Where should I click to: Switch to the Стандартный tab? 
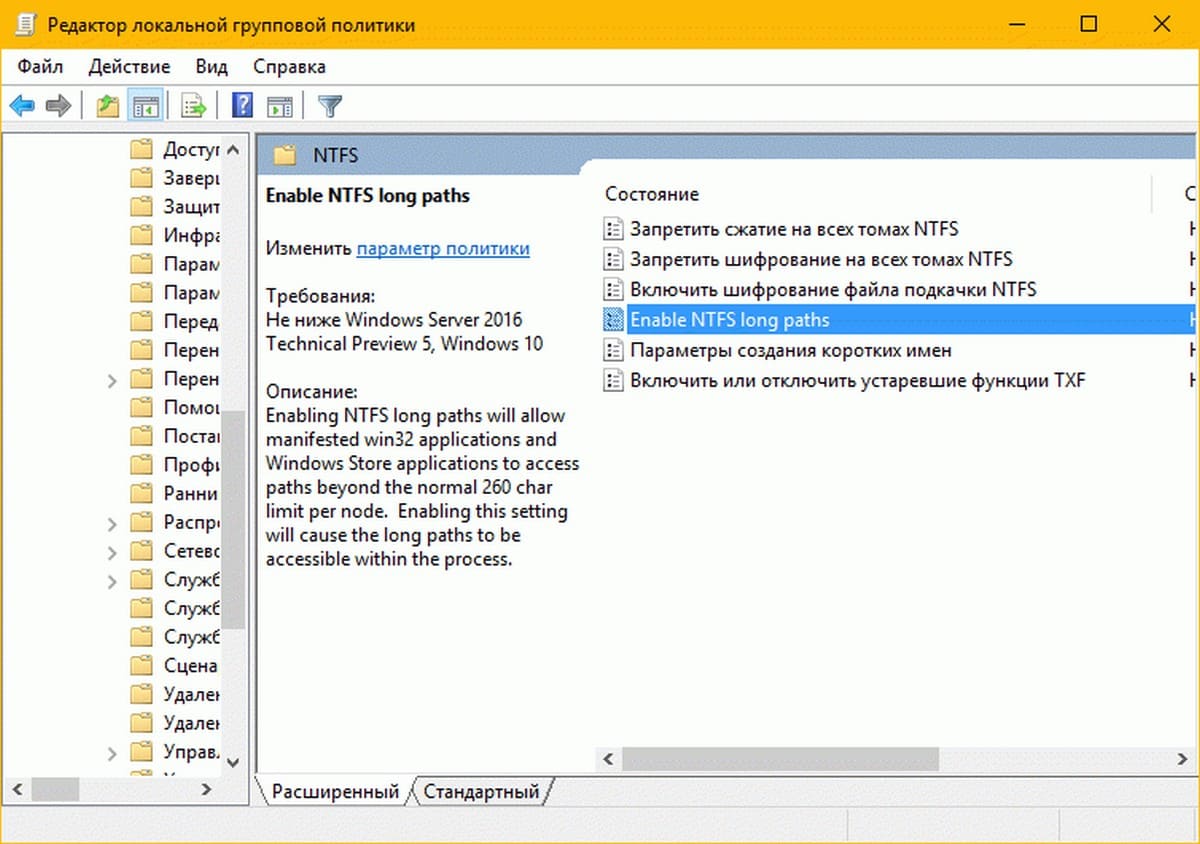coord(481,792)
